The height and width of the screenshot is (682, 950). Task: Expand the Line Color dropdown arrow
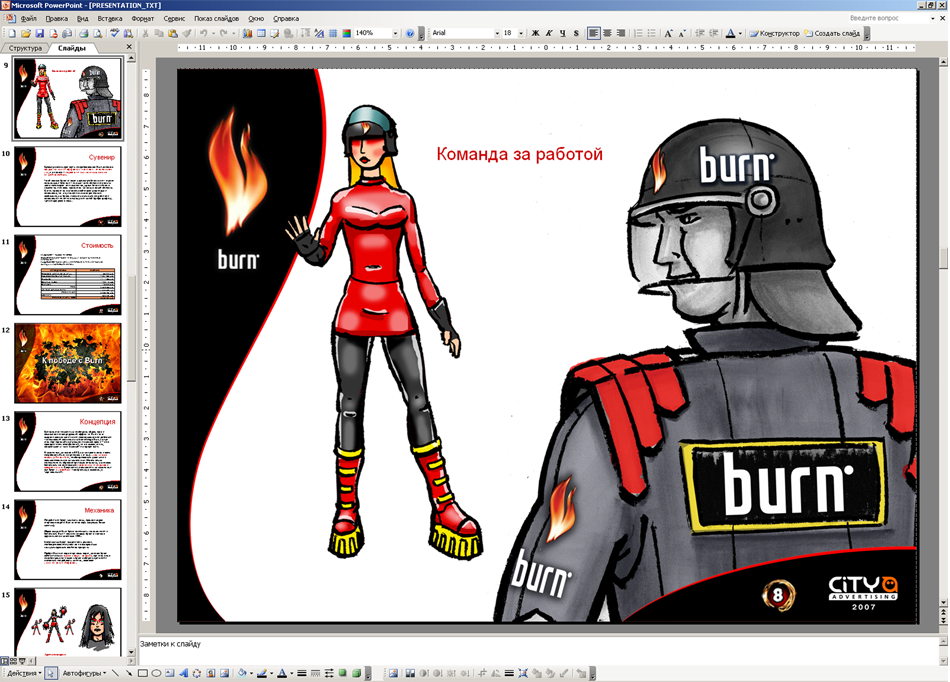pyautogui.click(x=271, y=673)
